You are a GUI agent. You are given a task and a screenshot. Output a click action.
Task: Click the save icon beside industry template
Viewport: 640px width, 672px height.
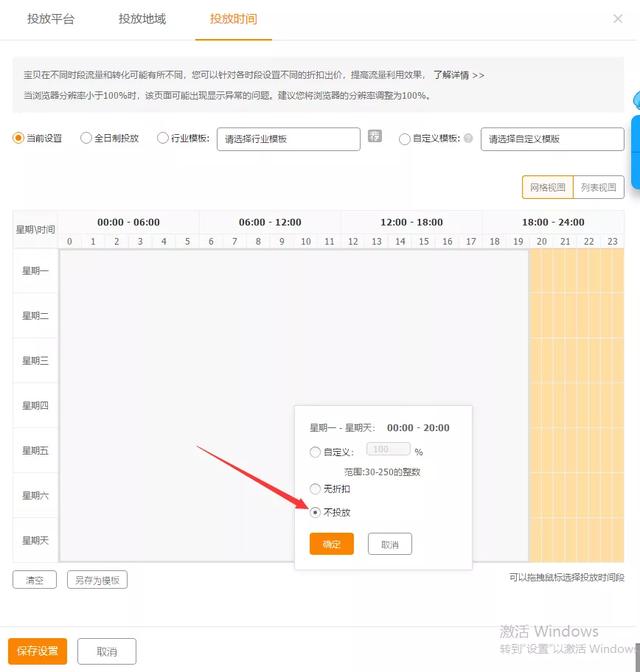click(x=375, y=137)
